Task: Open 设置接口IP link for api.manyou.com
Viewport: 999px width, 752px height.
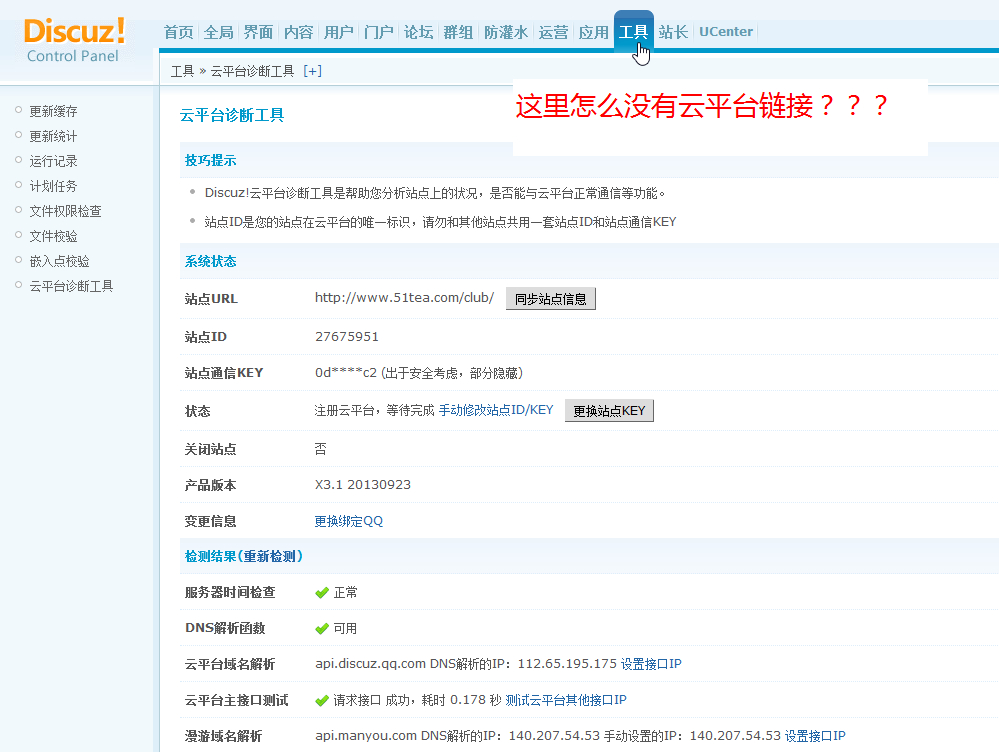Action: tap(815, 736)
